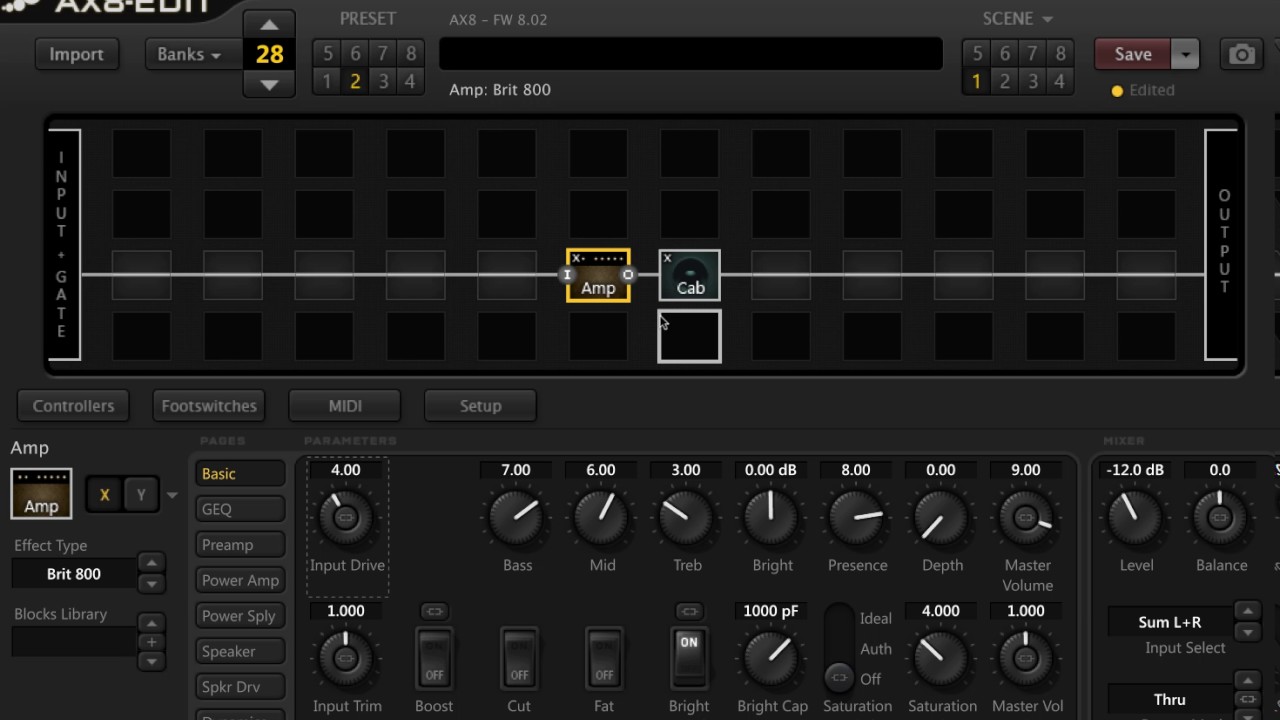Viewport: 1280px width, 720px height.
Task: Click the mixer Level knob
Action: [1136, 517]
